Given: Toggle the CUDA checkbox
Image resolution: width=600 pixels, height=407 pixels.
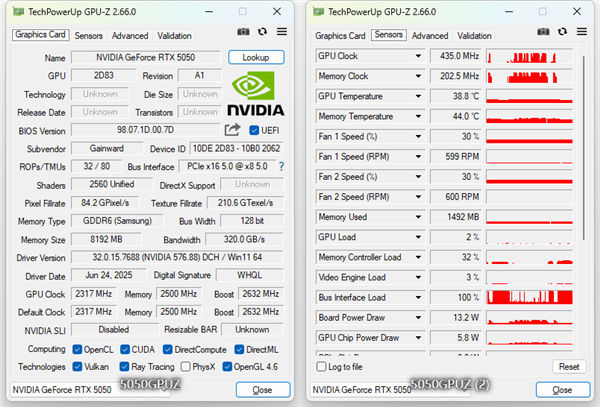Looking at the screenshot, I should [125, 350].
